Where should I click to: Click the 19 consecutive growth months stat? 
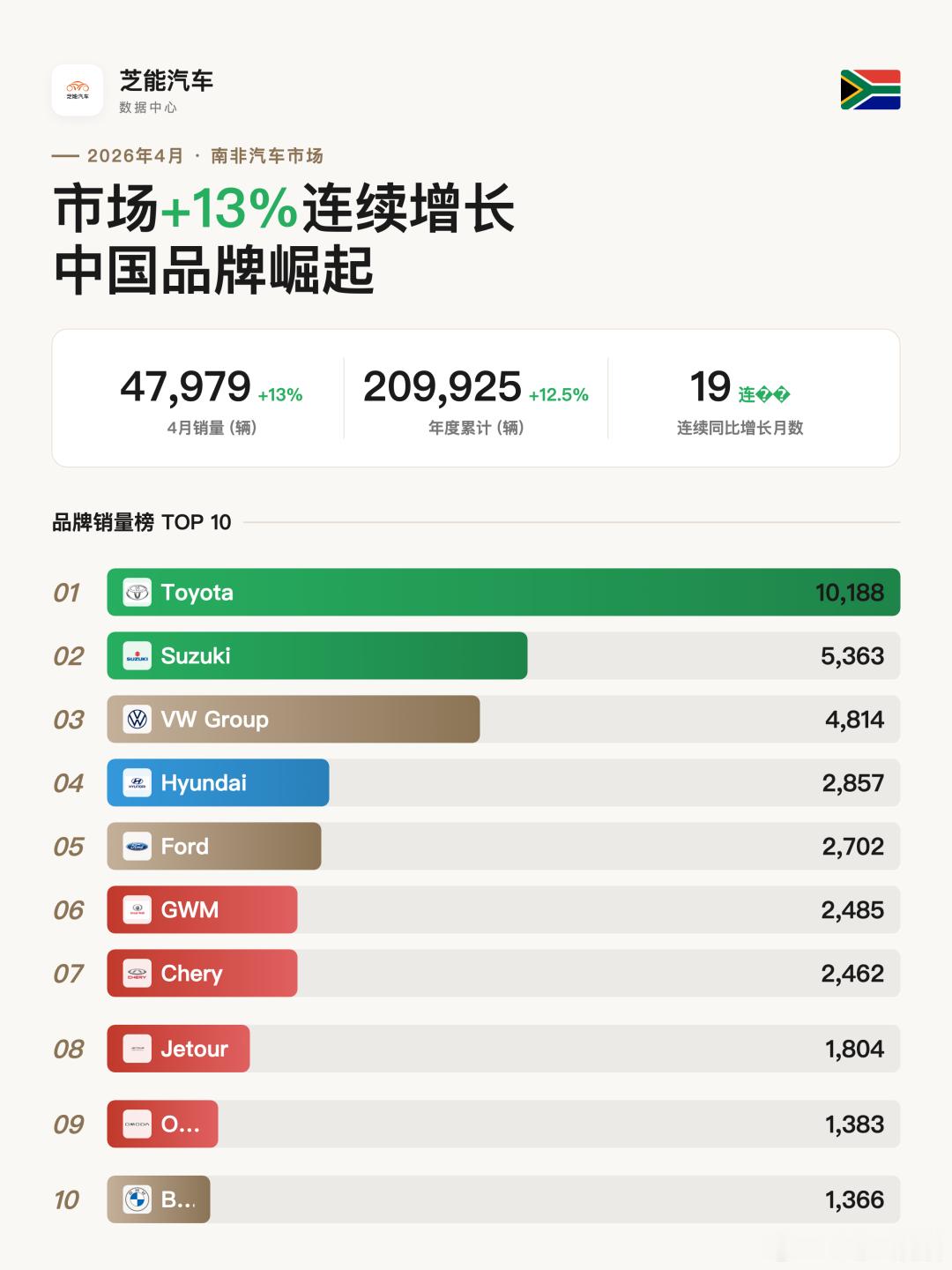(710, 387)
